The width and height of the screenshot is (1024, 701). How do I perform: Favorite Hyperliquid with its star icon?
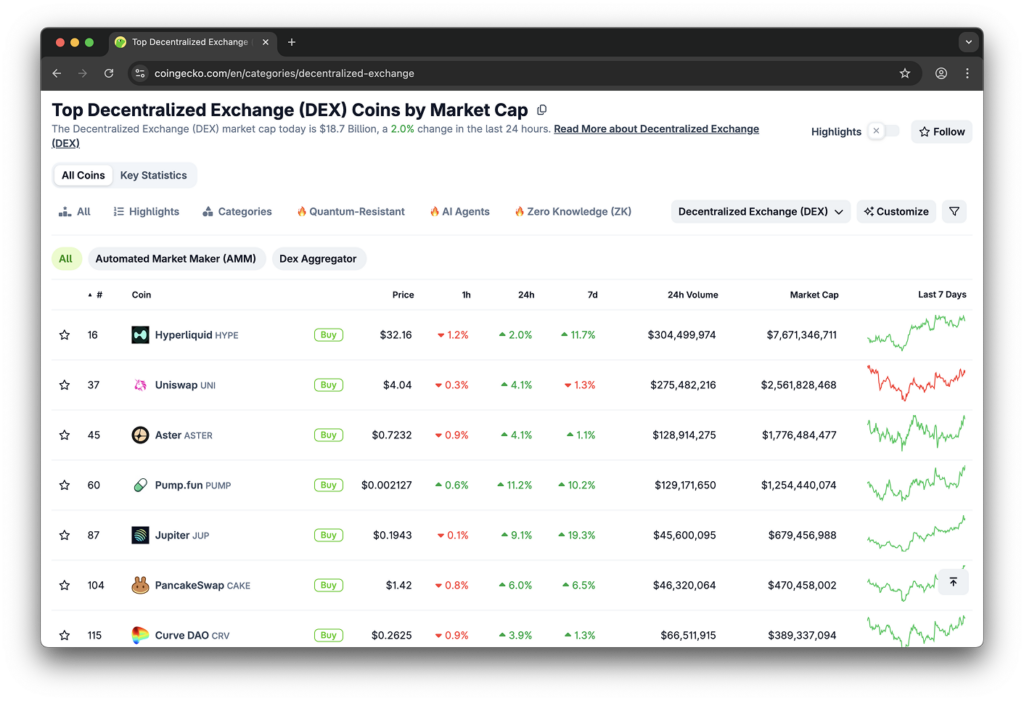64,335
